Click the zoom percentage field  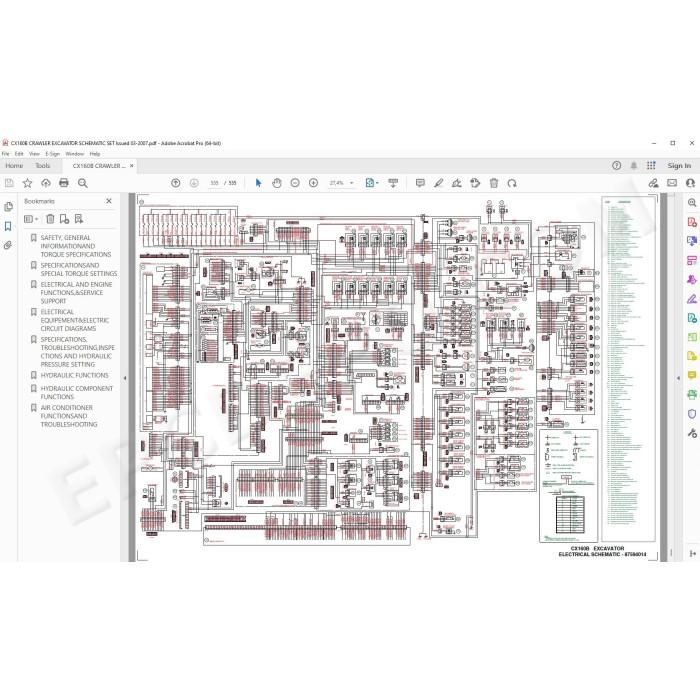pos(337,183)
